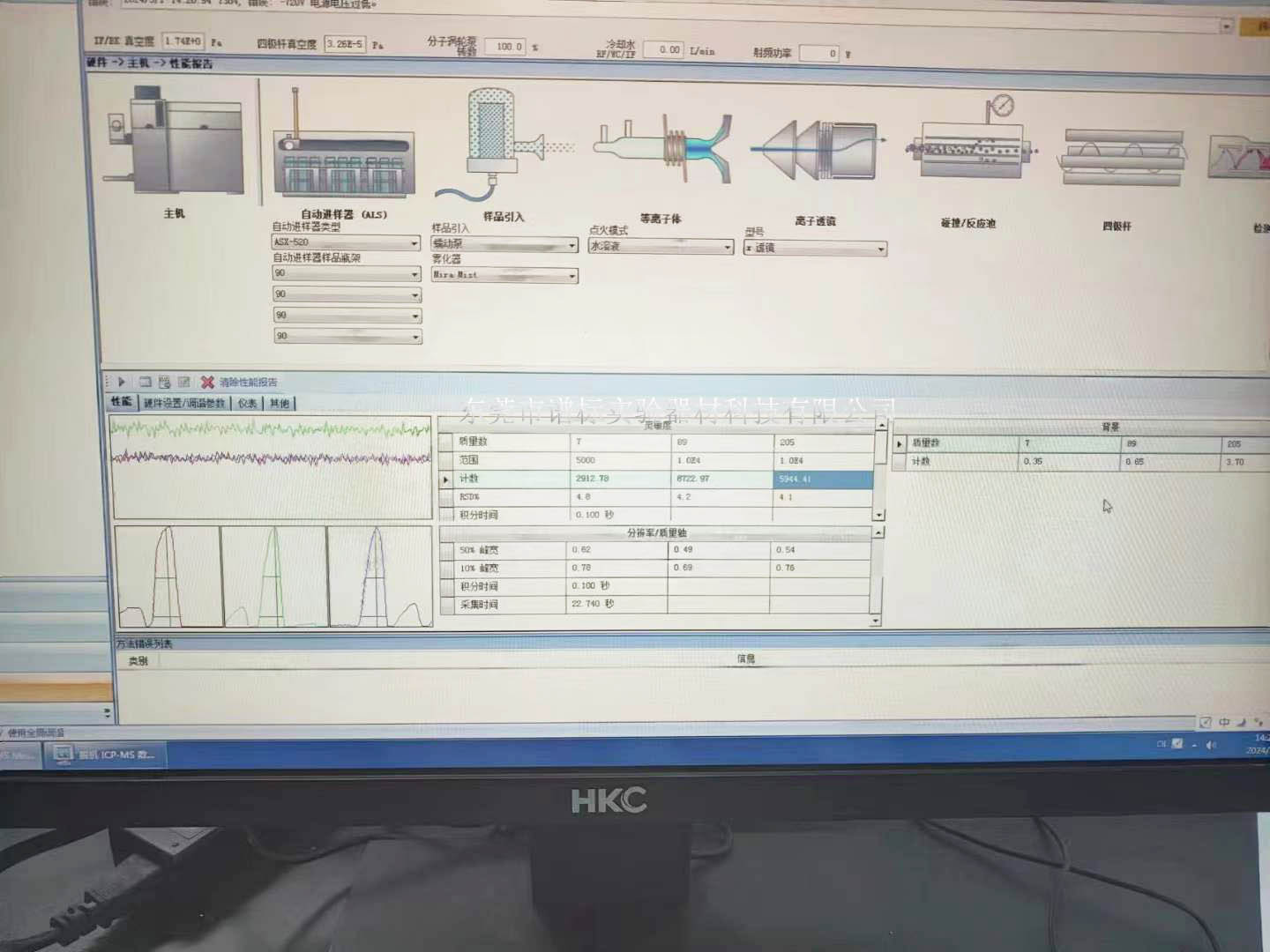This screenshot has width=1270, height=952.
Task: Click the play icon in performance report toolbar
Action: pyautogui.click(x=122, y=382)
